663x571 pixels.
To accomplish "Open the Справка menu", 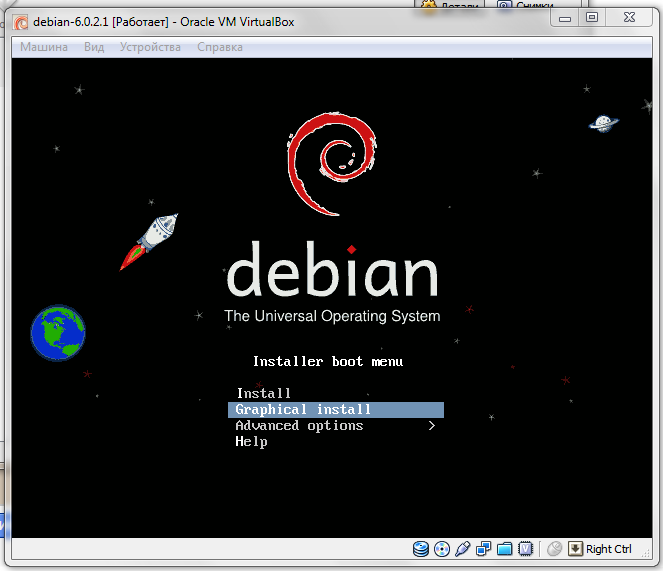I will click(220, 47).
